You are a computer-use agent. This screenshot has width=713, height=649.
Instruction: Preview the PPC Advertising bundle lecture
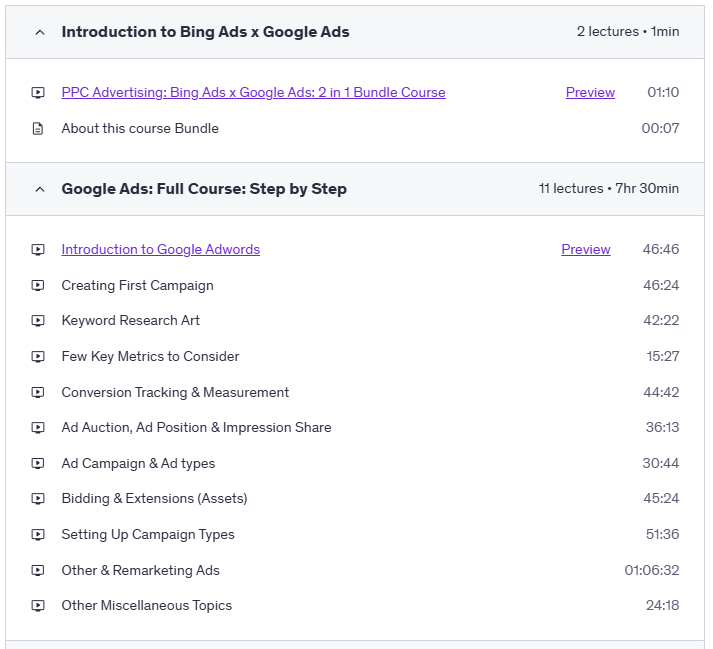pos(590,93)
